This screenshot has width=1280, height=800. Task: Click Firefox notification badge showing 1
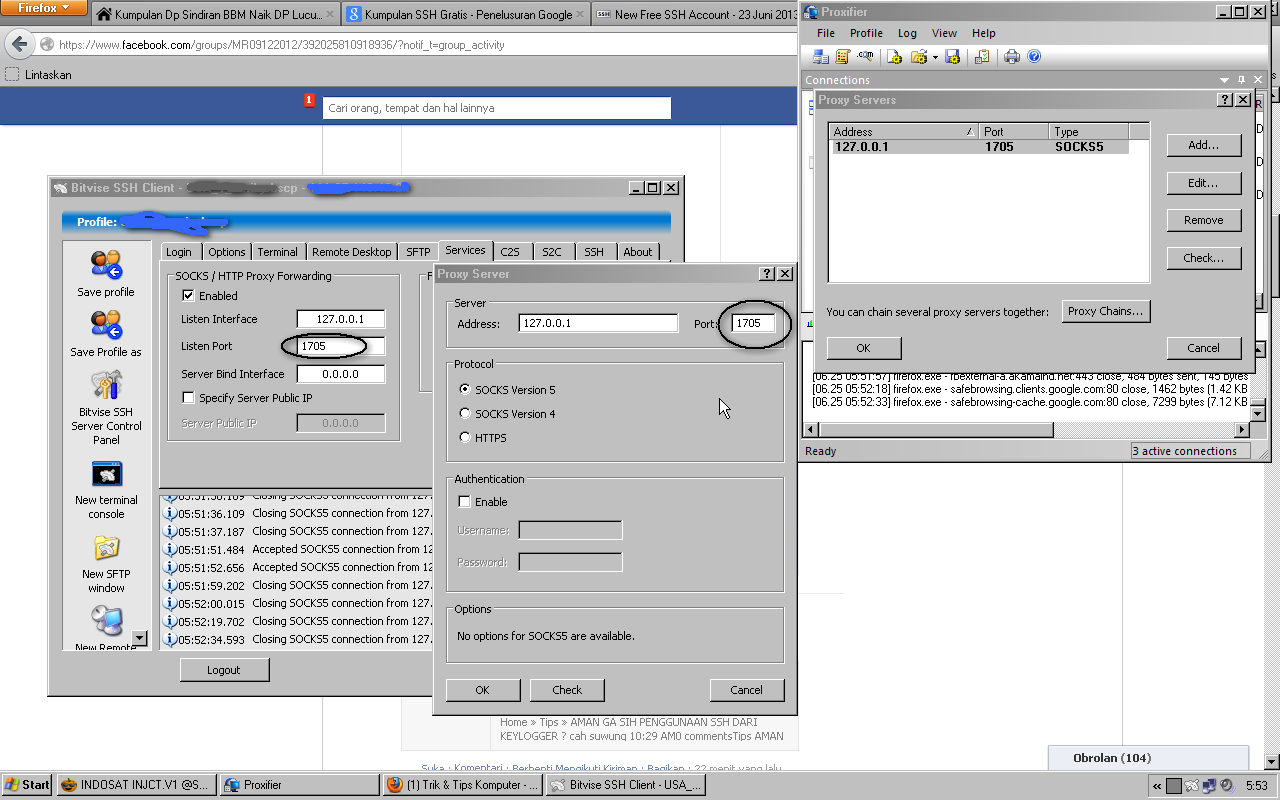[309, 100]
